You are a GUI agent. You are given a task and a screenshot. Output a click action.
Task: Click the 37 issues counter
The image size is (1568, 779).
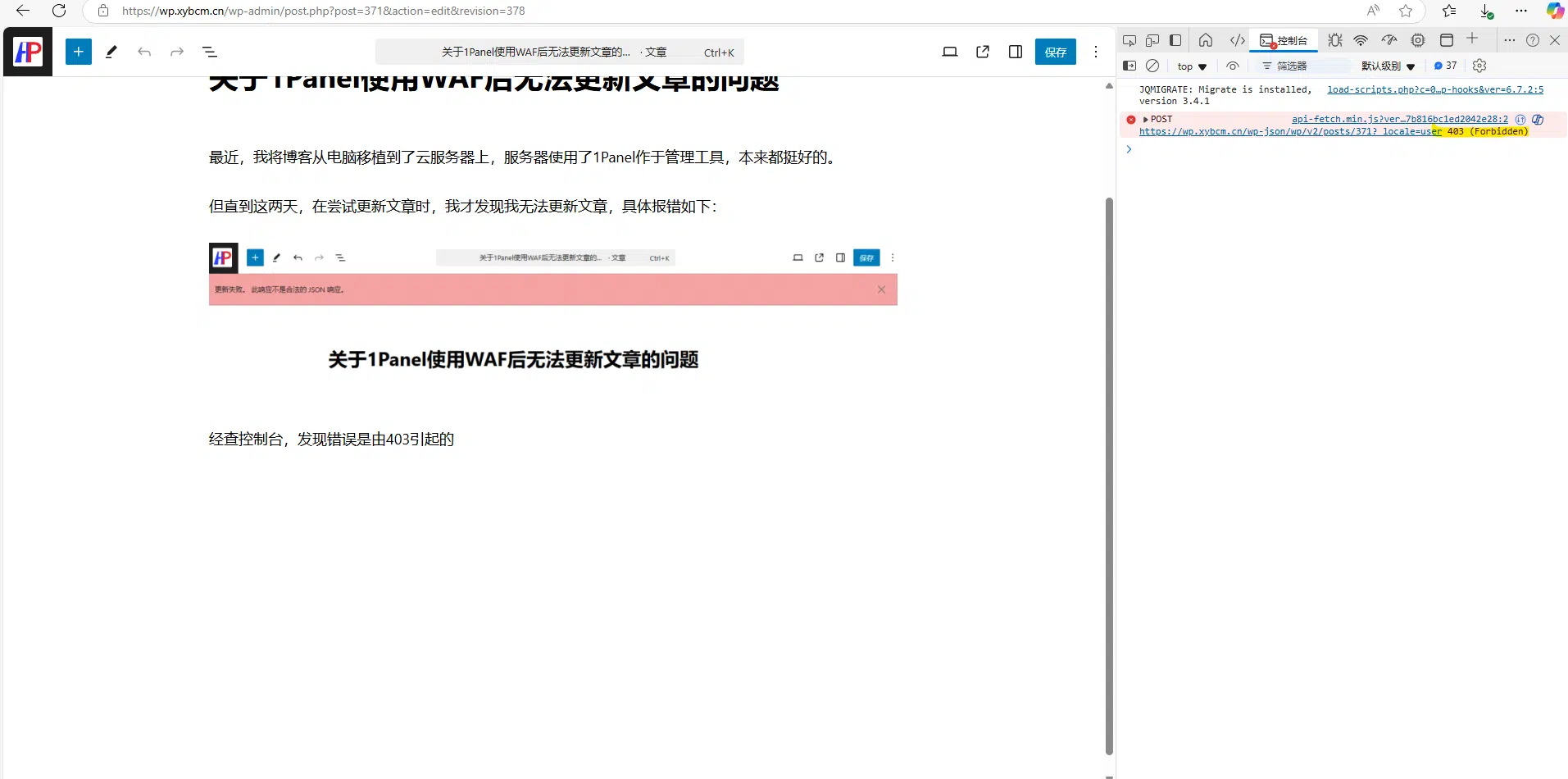1446,66
